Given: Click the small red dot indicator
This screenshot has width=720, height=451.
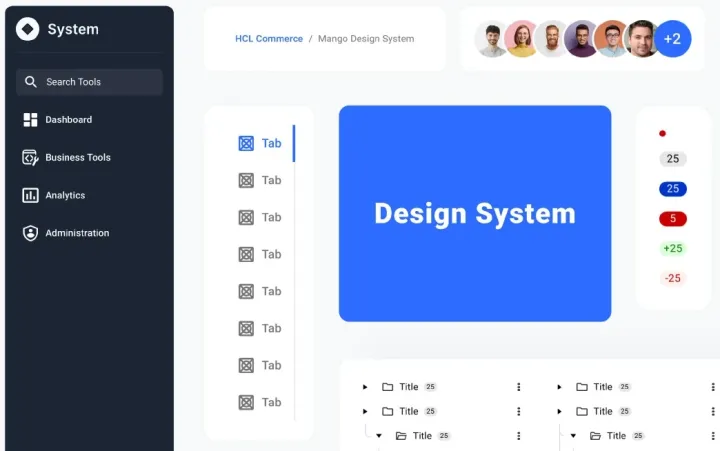Looking at the screenshot, I should coord(662,134).
